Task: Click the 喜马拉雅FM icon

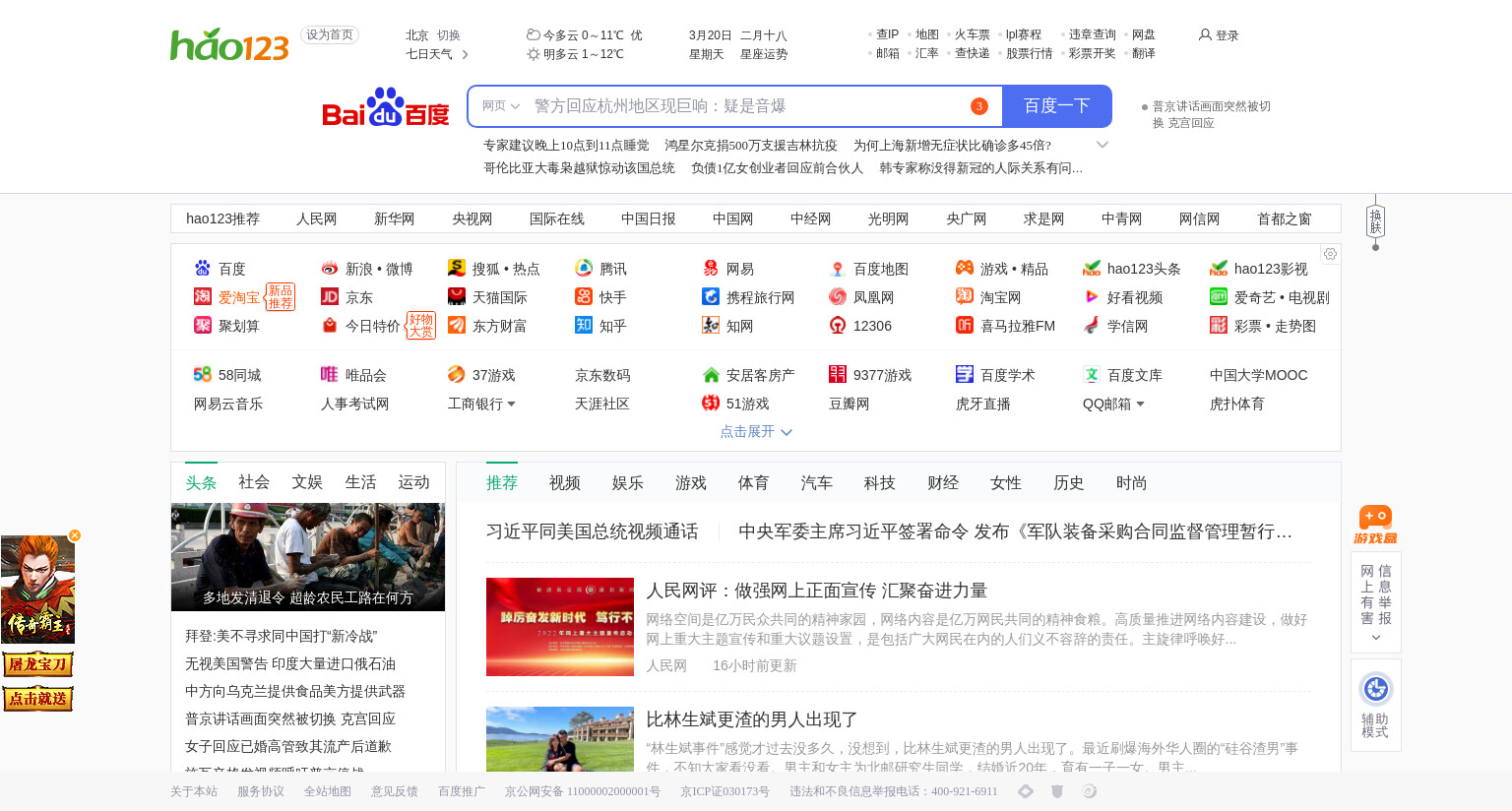Action: [x=965, y=326]
